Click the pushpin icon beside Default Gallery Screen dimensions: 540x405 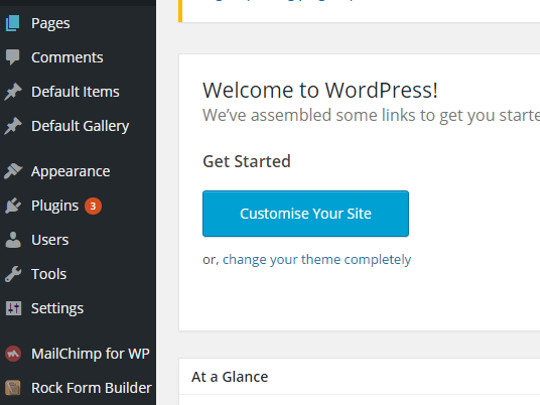pos(13,126)
